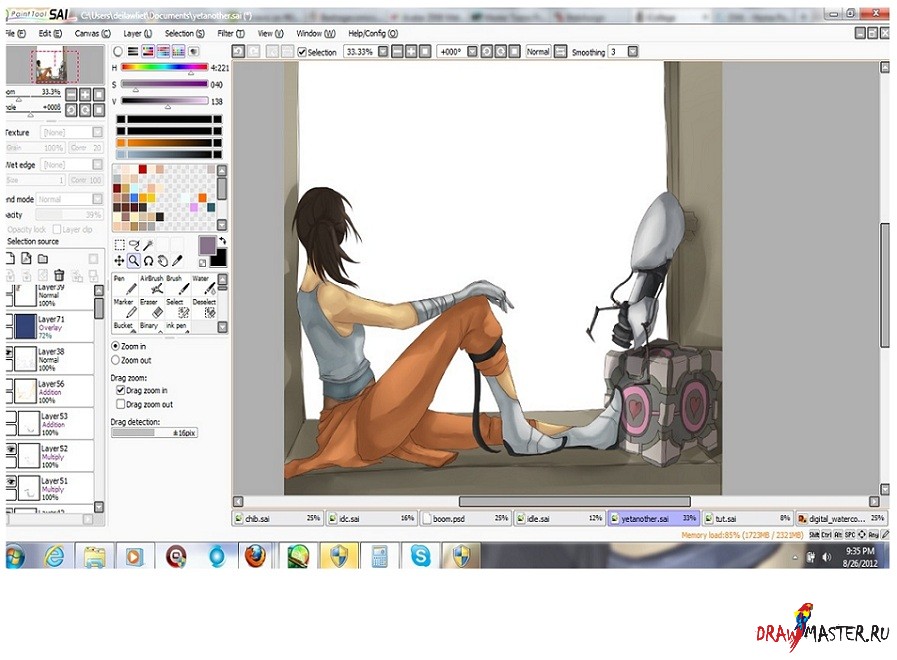Image resolution: width=897 pixels, height=660 pixels.
Task: Activate the eyedropper color picker tool
Action: pyautogui.click(x=177, y=261)
